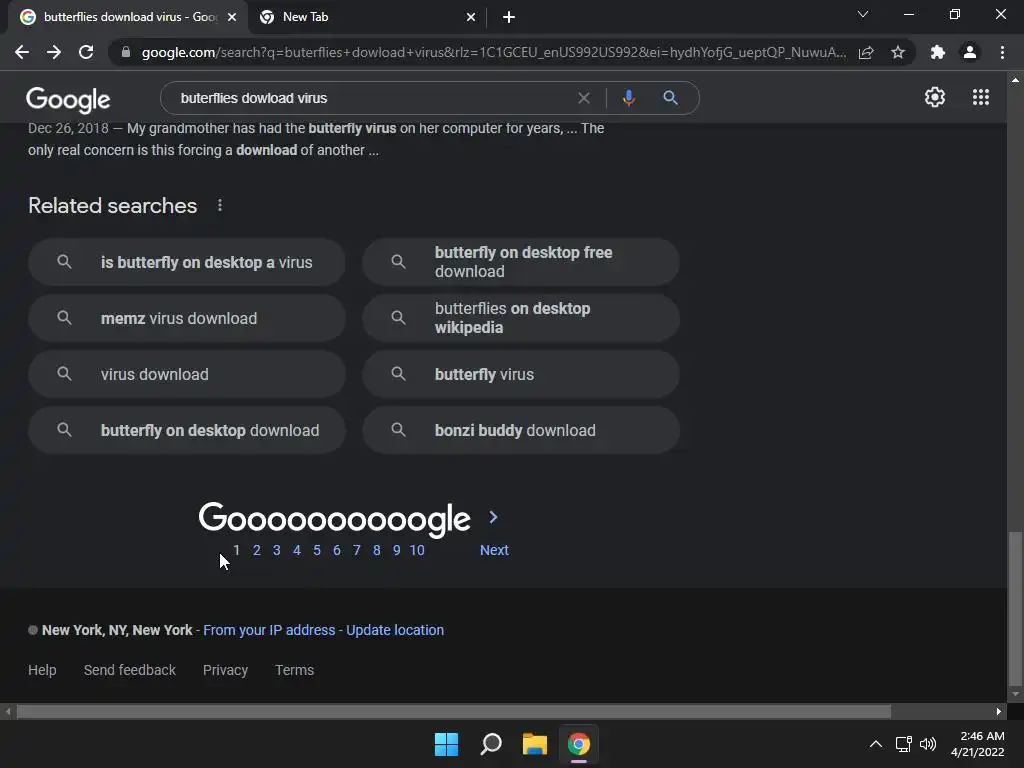Open the volume icon in system tray
This screenshot has height=768, width=1024.
click(927, 744)
